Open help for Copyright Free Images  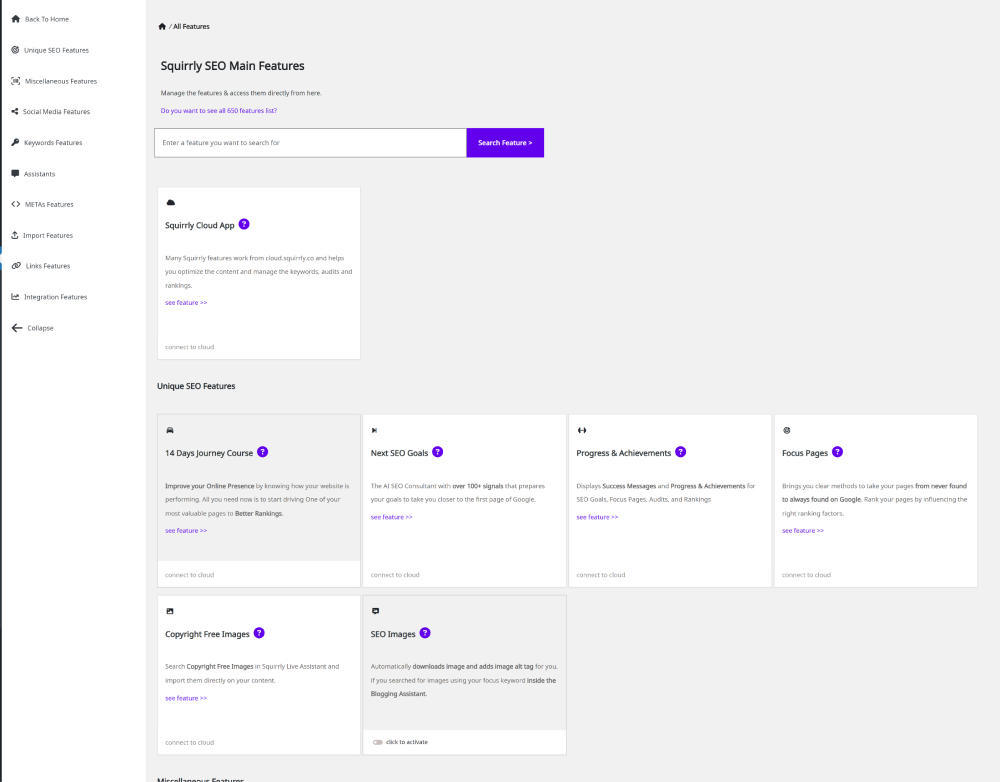click(259, 633)
